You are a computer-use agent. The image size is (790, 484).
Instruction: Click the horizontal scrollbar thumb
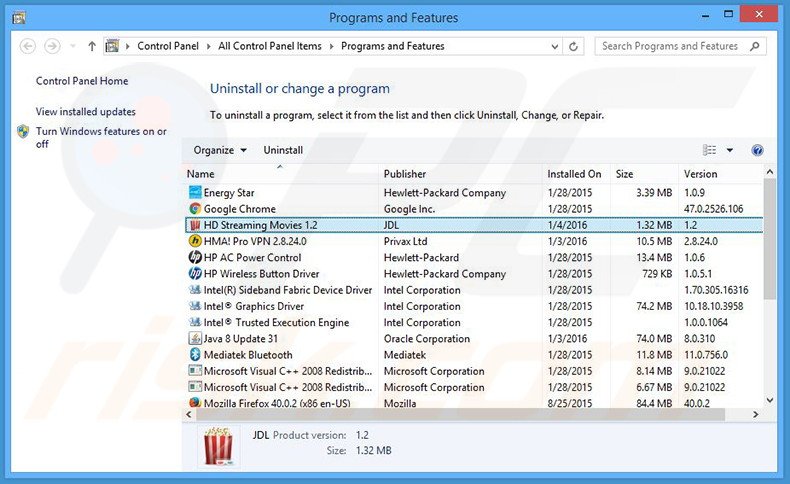pos(460,414)
